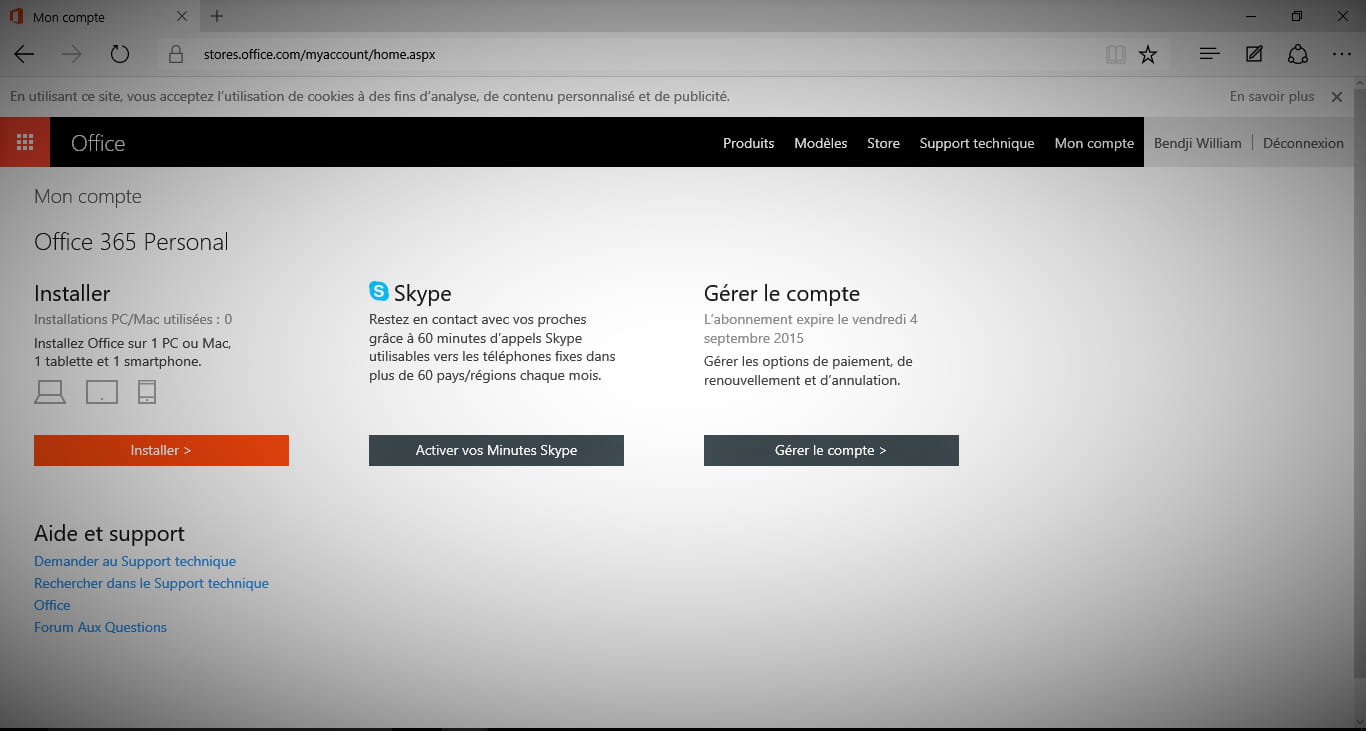Viewport: 1366px width, 731px height.
Task: Open the browser More actions ellipsis
Action: tap(1342, 54)
